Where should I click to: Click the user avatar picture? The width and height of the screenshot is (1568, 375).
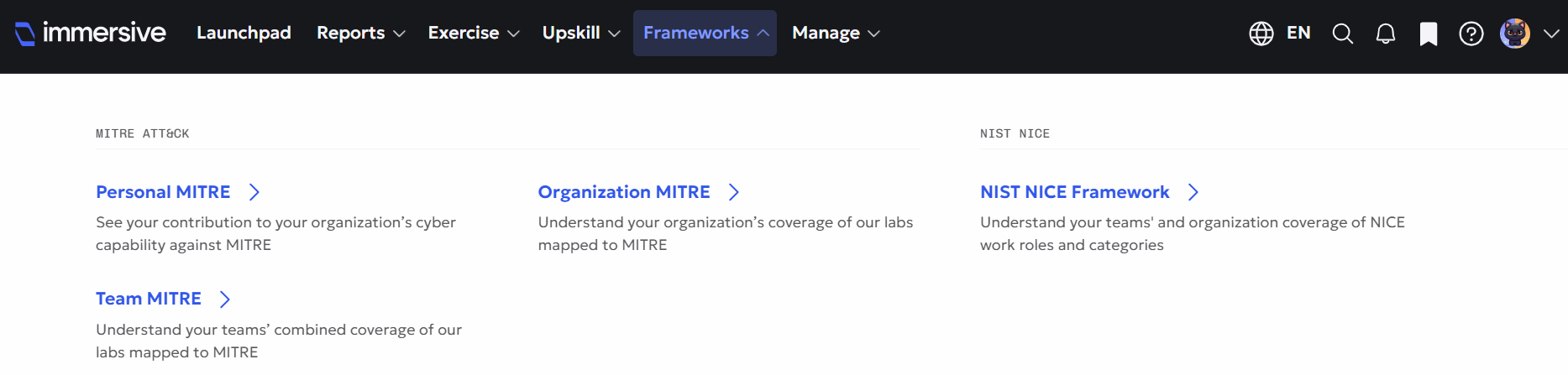(x=1515, y=34)
